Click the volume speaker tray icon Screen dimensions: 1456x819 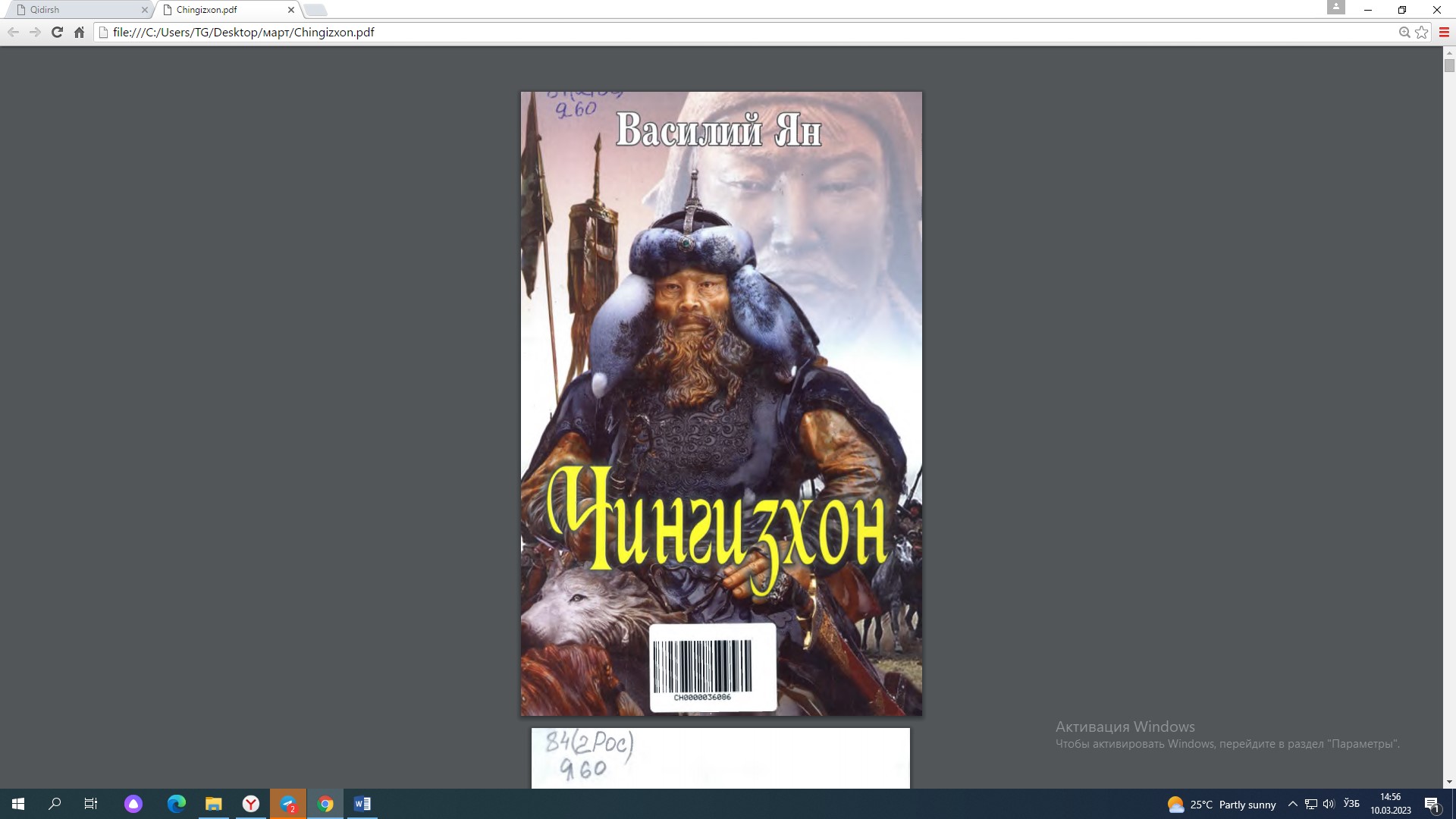coord(1329,804)
